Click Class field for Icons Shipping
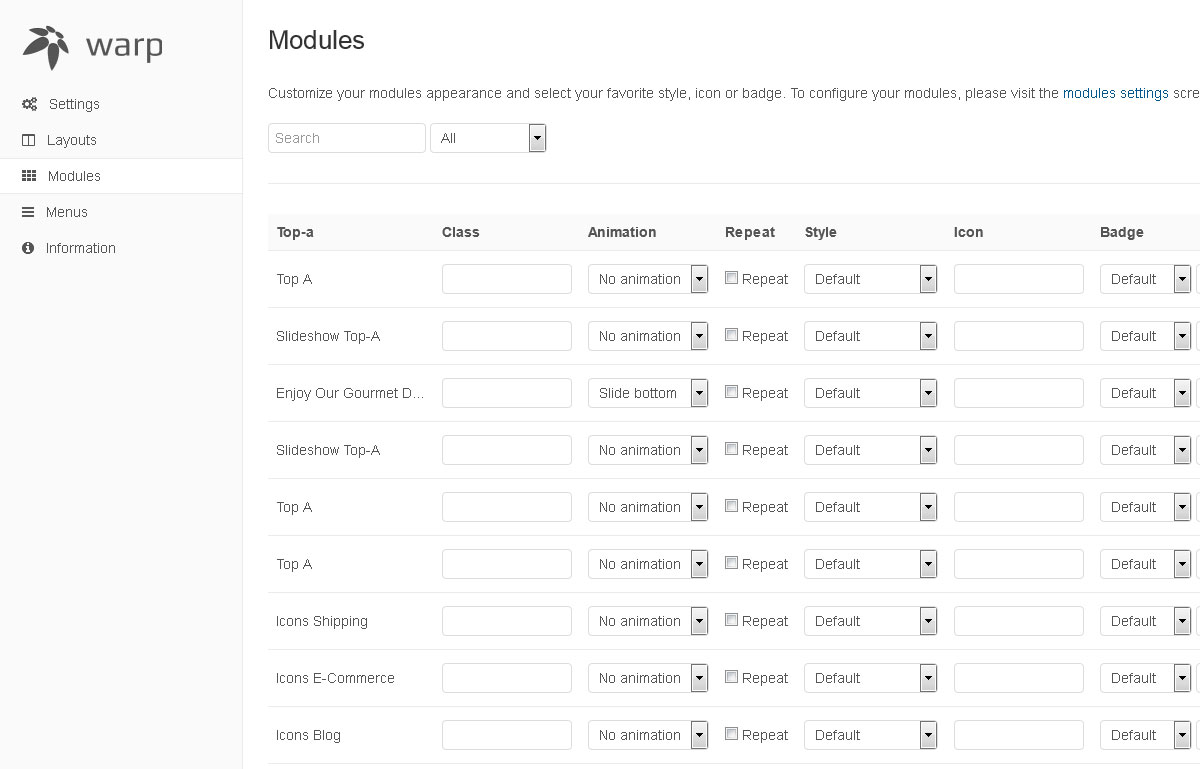 [506, 621]
